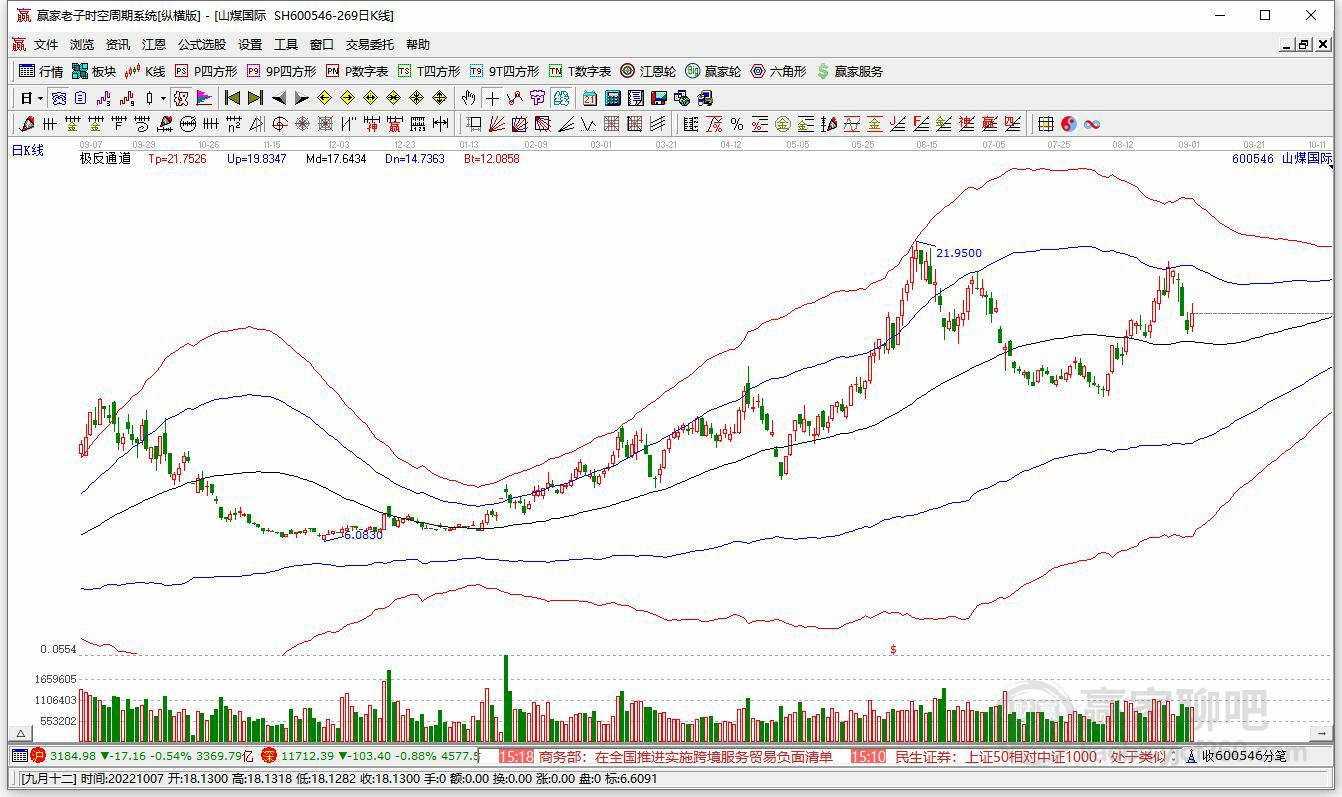Screen dimensions: 1342x797
Task: Open the 江恩 menu
Action: coord(154,45)
